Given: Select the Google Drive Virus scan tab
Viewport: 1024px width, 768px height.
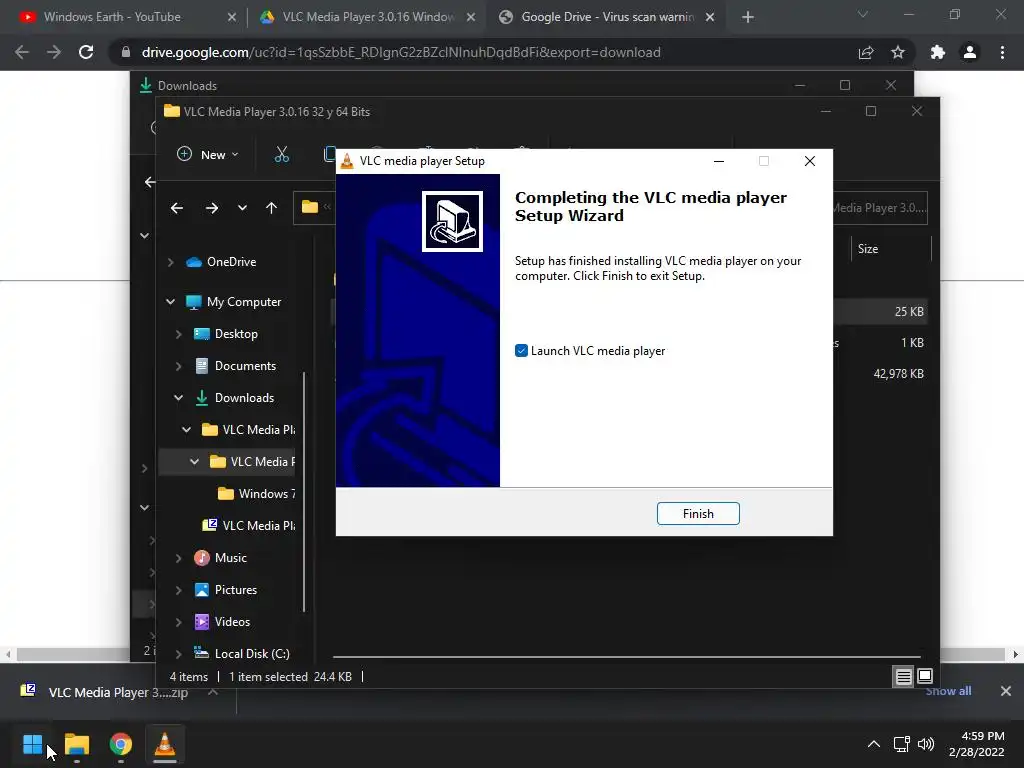Looking at the screenshot, I should (x=607, y=17).
